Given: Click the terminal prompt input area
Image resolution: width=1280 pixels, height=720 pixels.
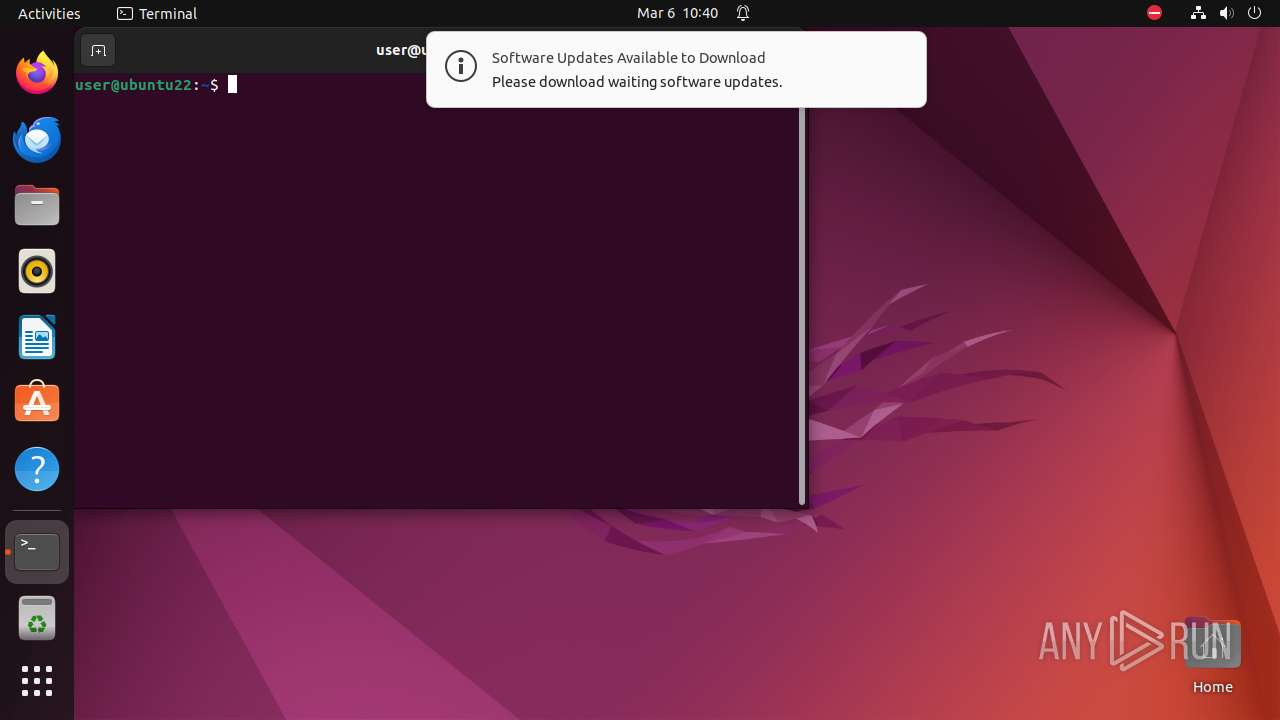Looking at the screenshot, I should tap(436, 290).
